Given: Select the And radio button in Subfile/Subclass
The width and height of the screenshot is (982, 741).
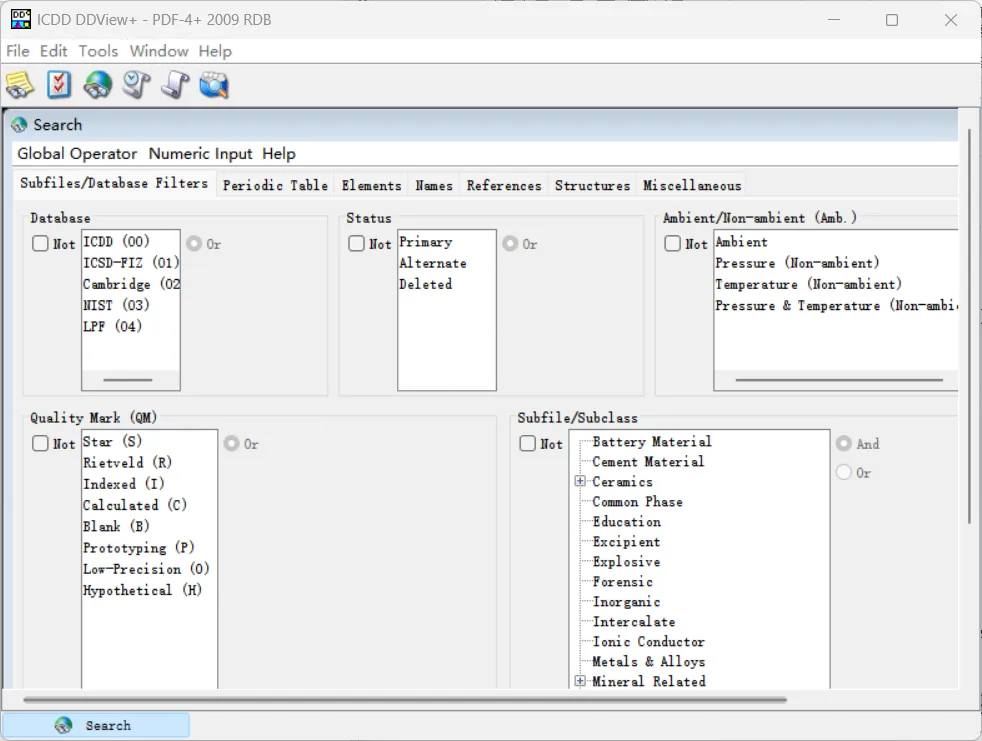Looking at the screenshot, I should [844, 443].
